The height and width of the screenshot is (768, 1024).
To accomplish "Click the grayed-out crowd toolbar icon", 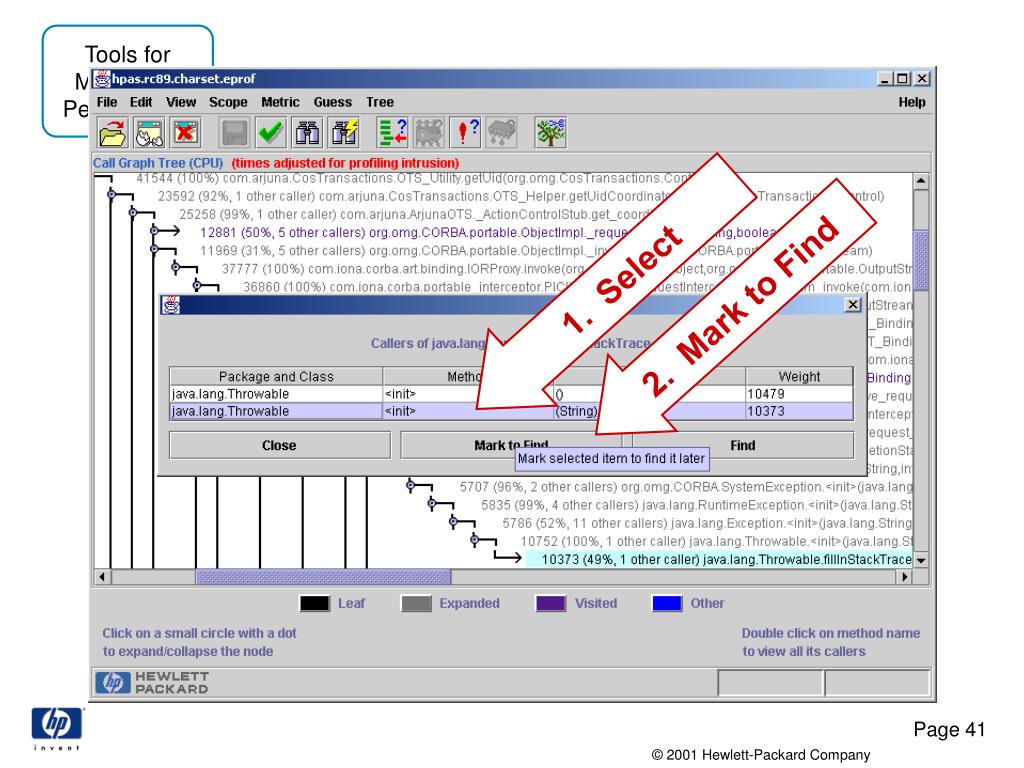I will pos(428,133).
